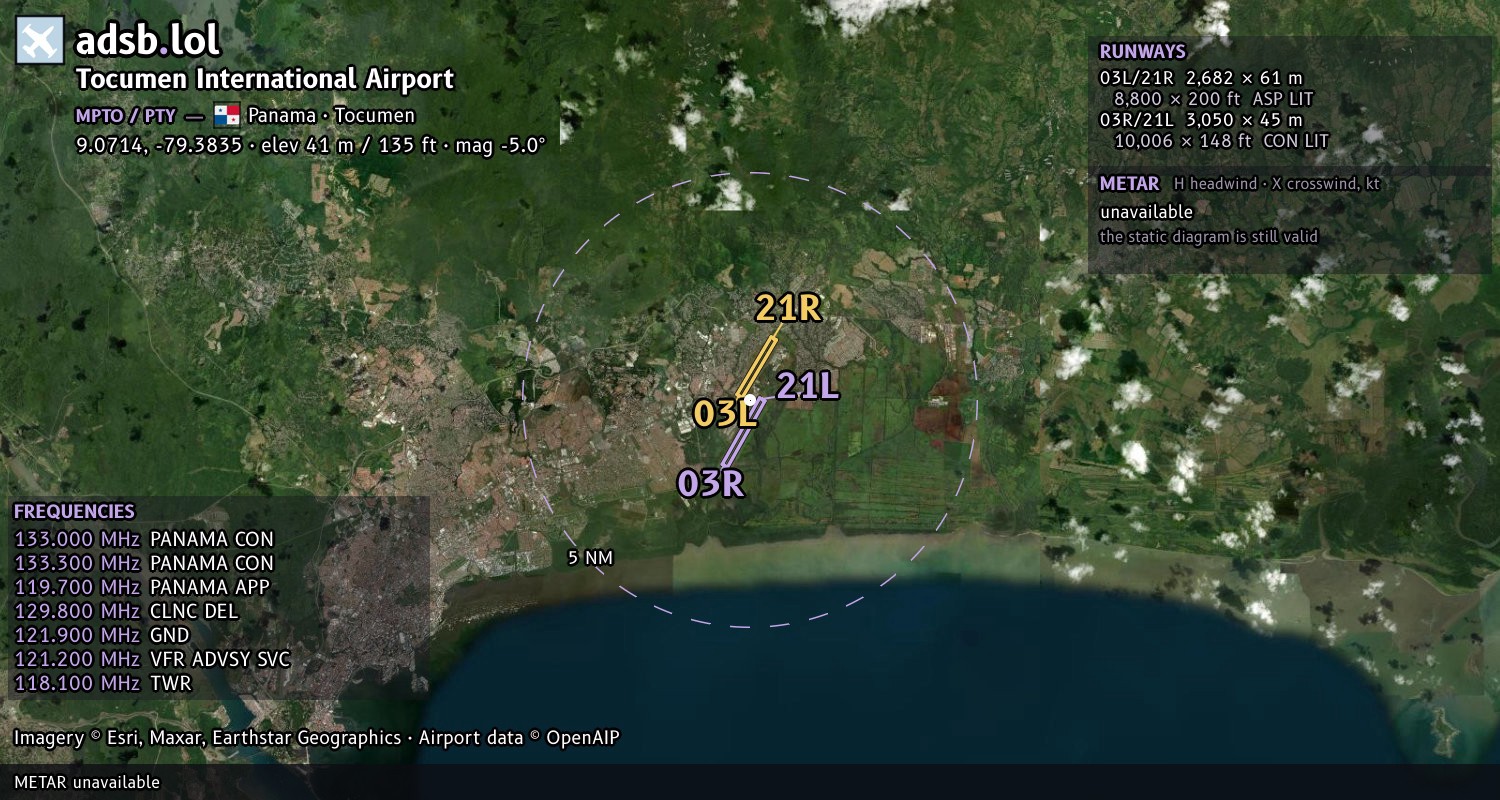The width and height of the screenshot is (1500, 800).
Task: Click 'the static diagram is still valid' note
Action: [1208, 237]
